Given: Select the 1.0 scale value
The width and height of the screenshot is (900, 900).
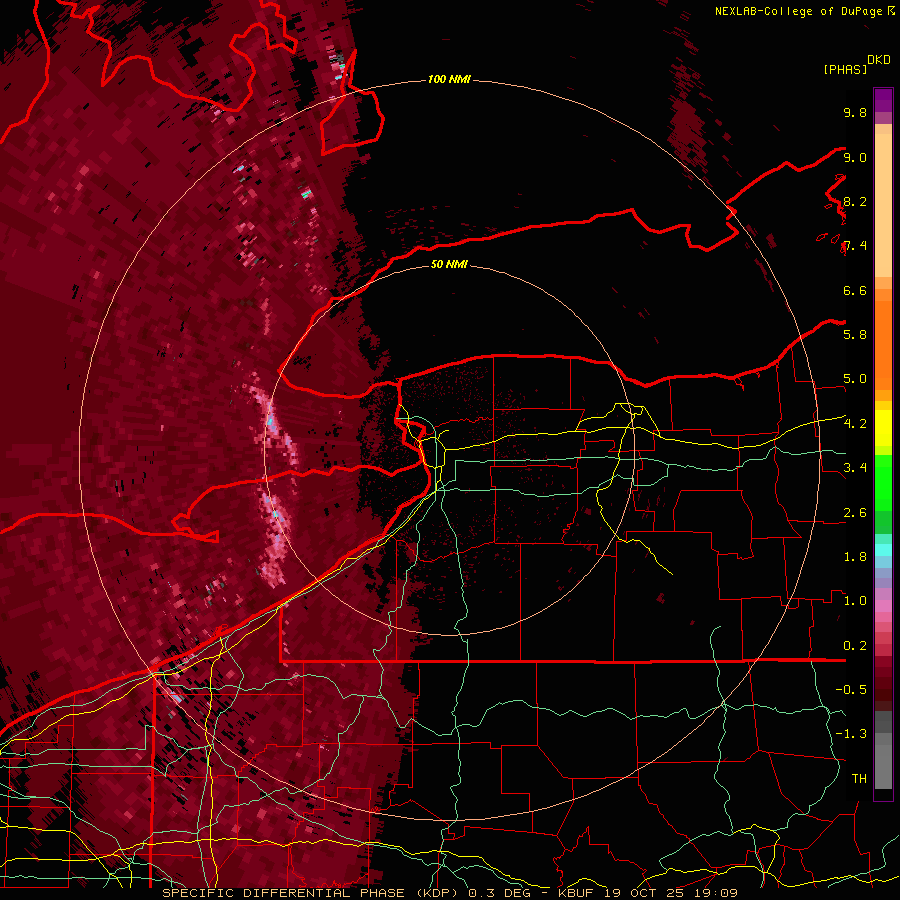Looking at the screenshot, I should pos(855,601).
